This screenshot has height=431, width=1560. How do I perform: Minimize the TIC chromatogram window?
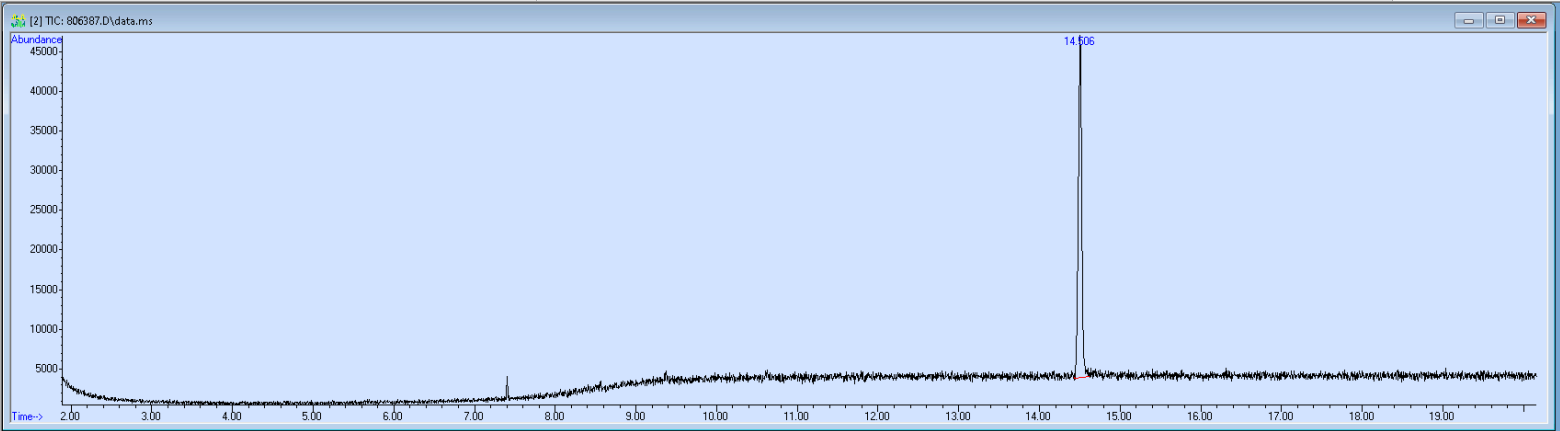[1469, 19]
